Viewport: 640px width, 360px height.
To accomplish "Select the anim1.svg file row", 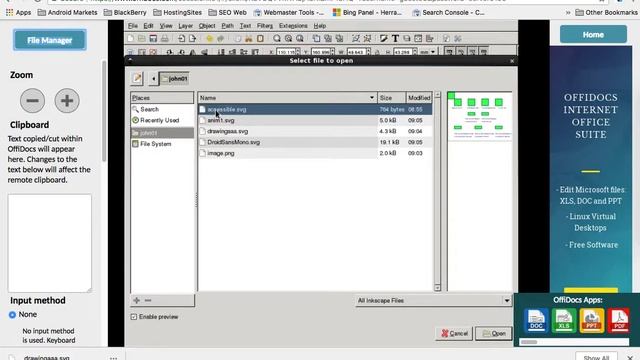I will click(315, 120).
